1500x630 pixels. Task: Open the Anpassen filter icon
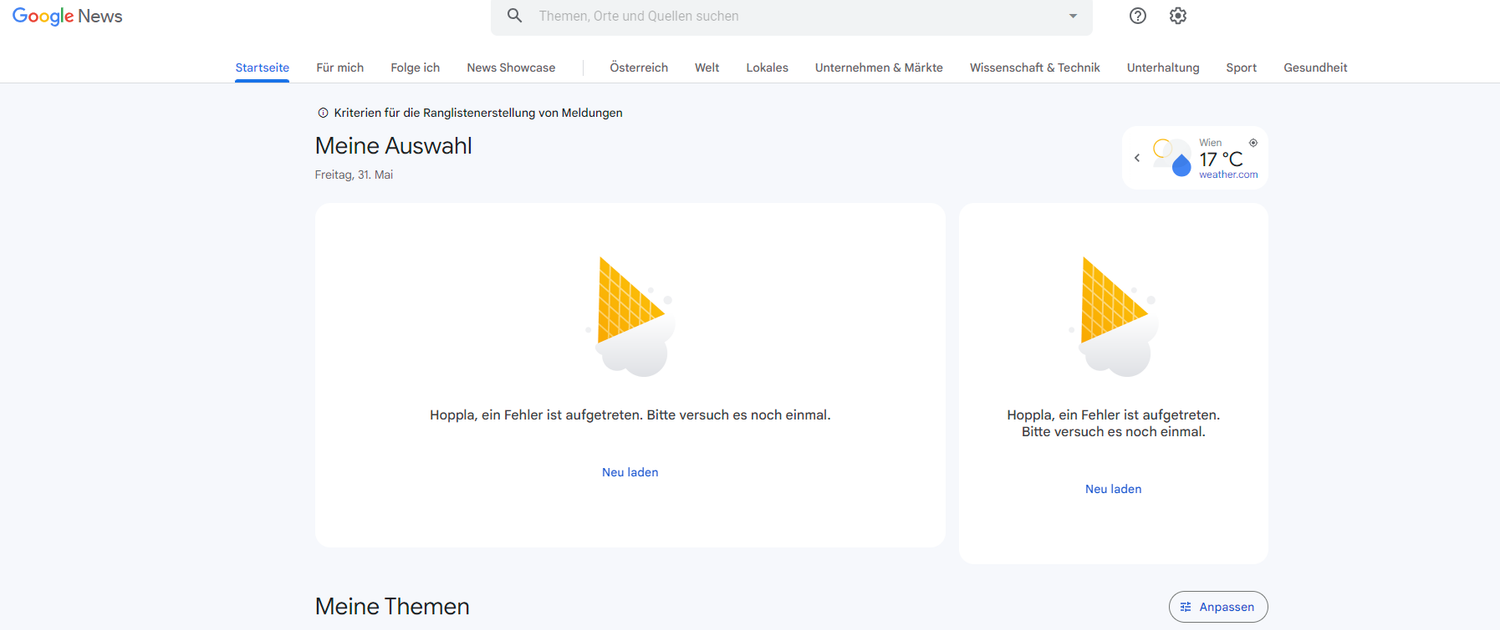click(1186, 606)
